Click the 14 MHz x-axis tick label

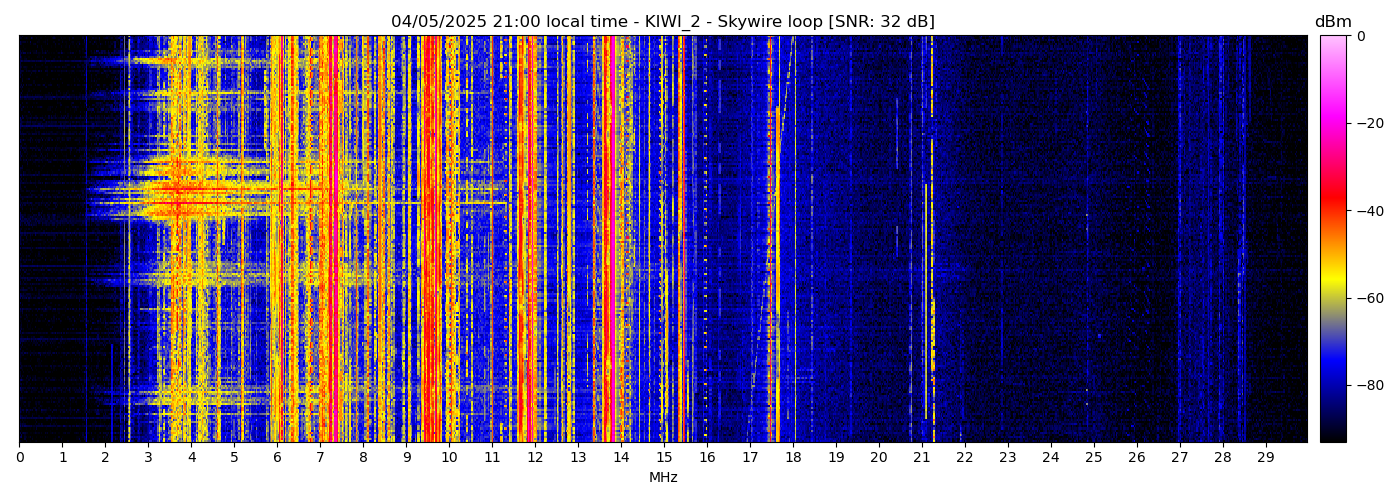pyautogui.click(x=621, y=458)
